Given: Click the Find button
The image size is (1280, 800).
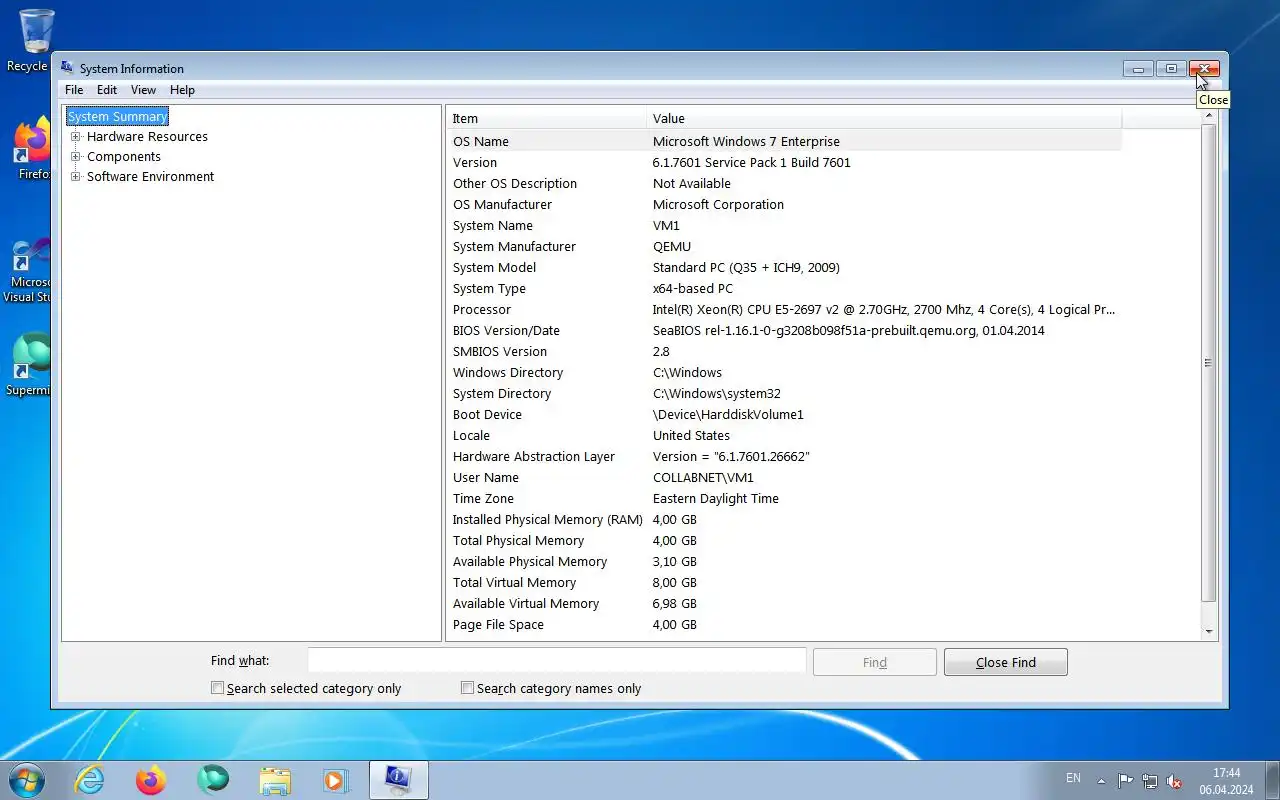Looking at the screenshot, I should (x=874, y=662).
